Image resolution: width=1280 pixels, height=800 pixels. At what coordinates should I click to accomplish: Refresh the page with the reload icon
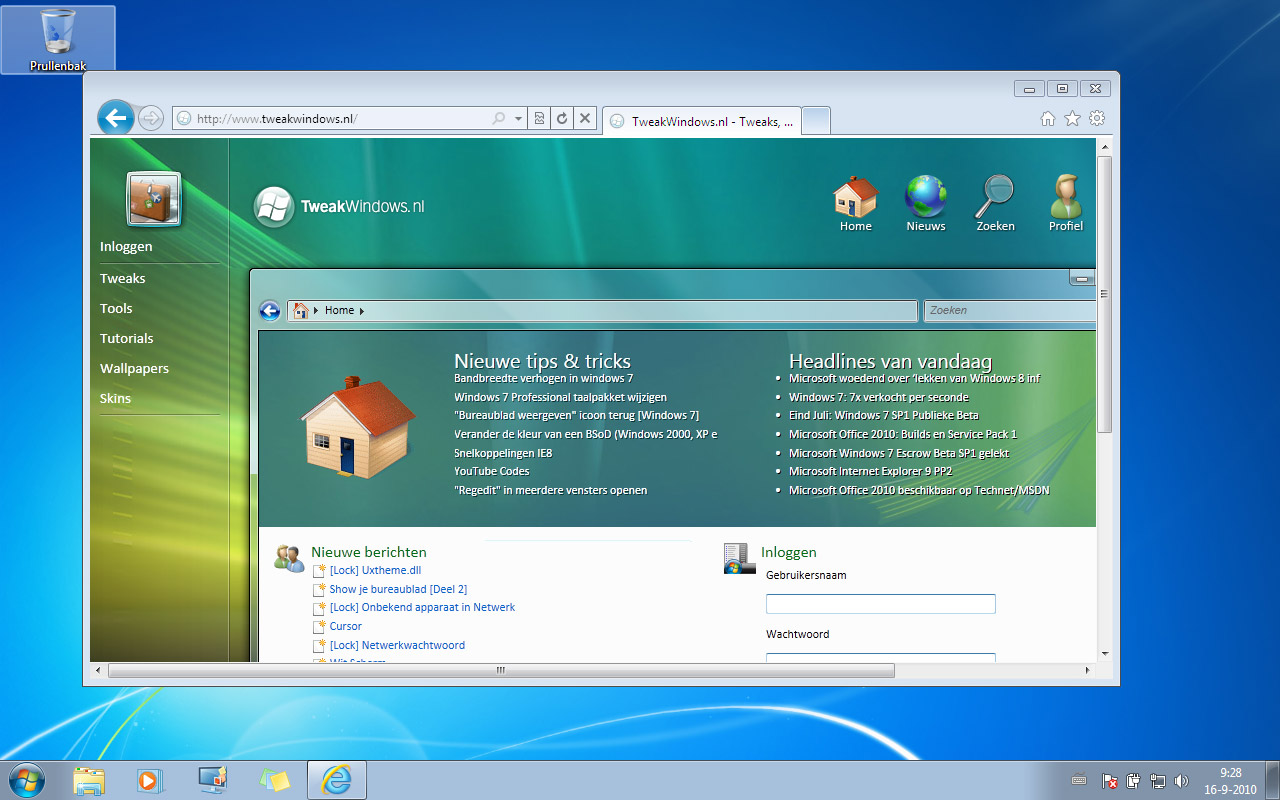[562, 119]
